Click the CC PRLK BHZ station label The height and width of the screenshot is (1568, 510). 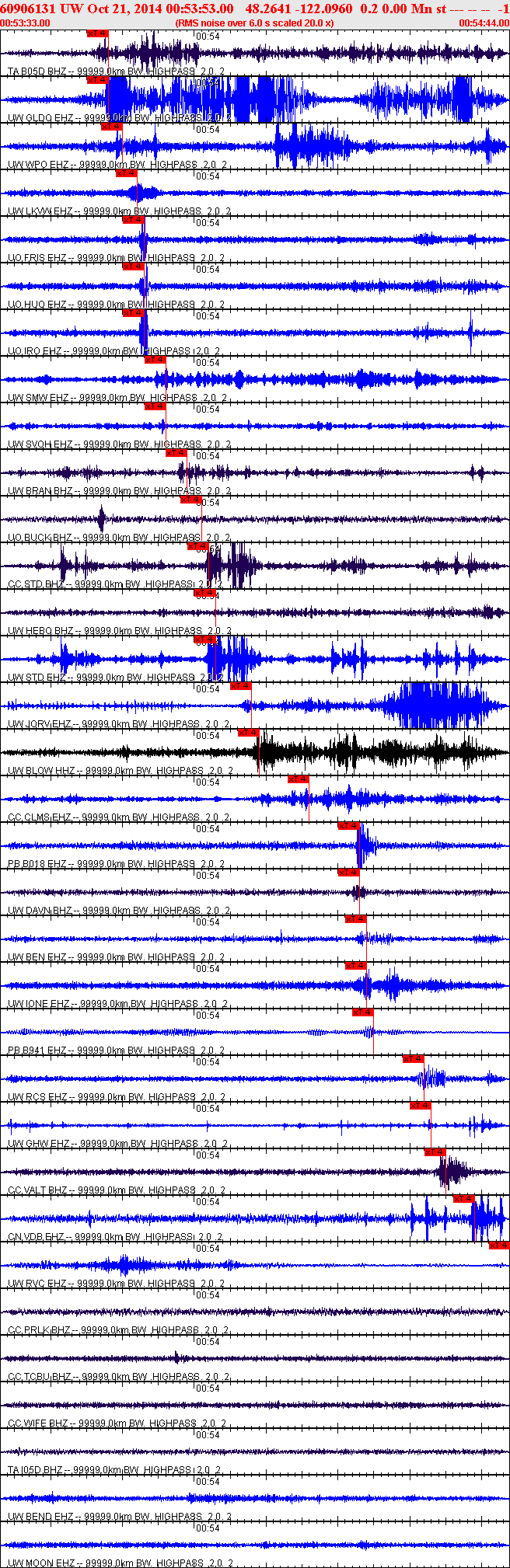coord(118,1330)
